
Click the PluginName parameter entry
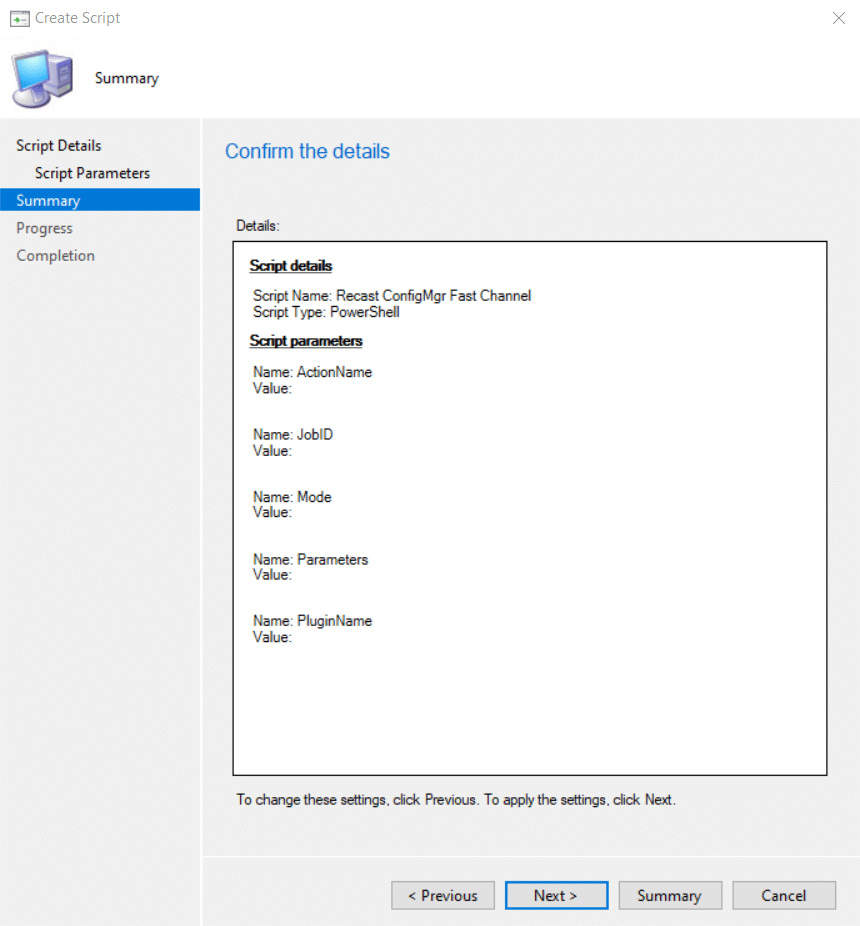pos(312,621)
